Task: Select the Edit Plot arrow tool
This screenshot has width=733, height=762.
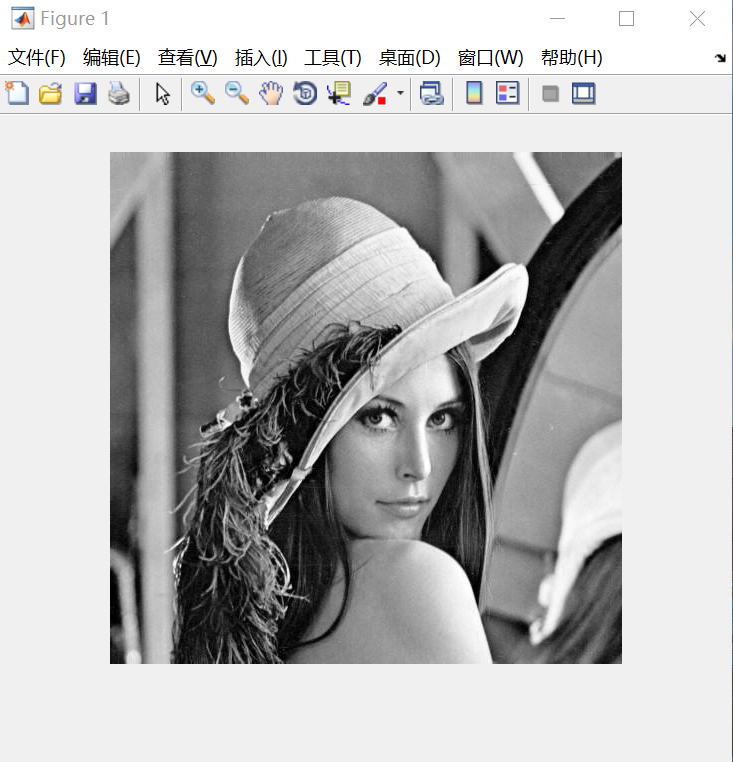Action: click(x=163, y=93)
